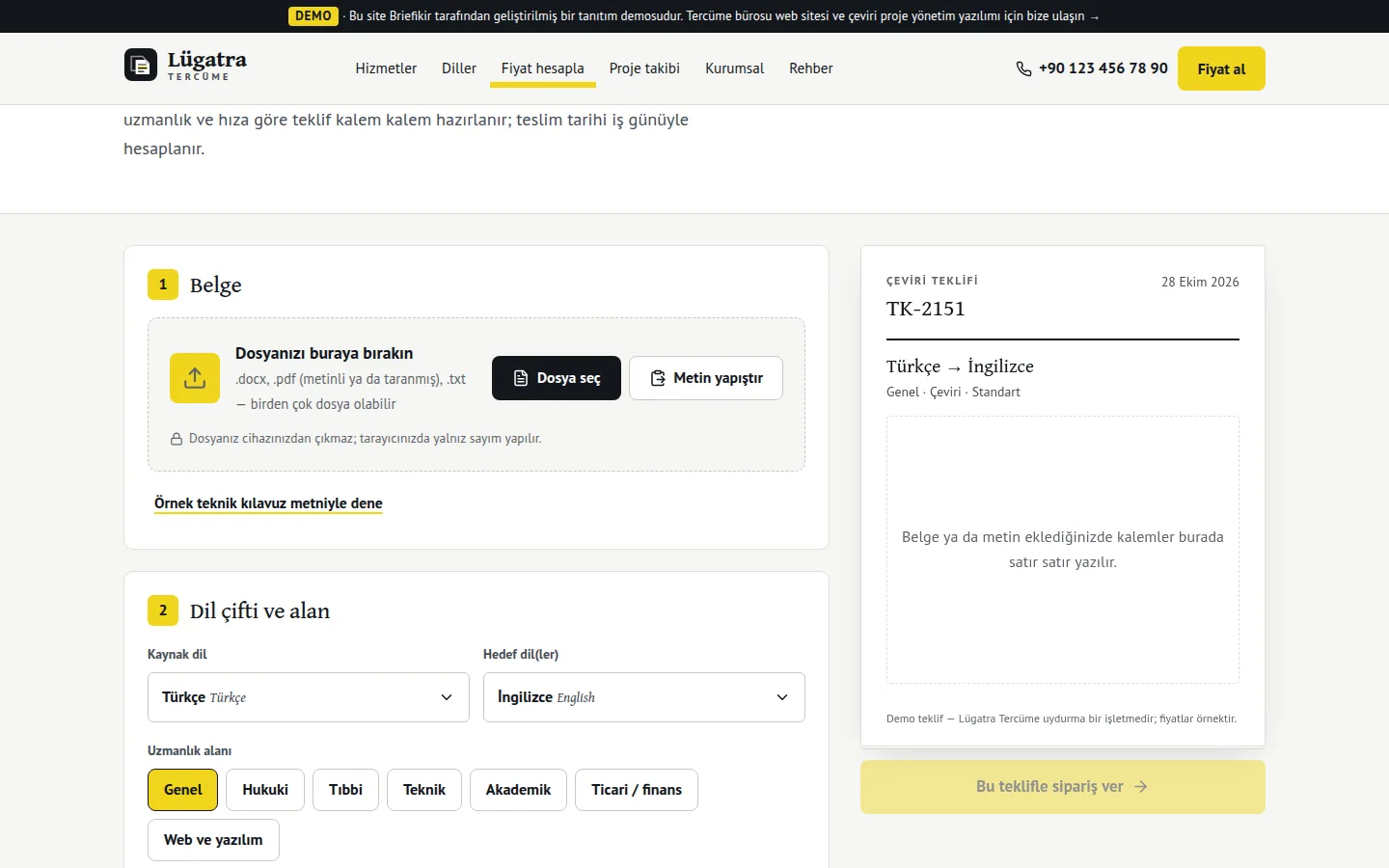
Task: Click the document icon in Dosya seç
Action: point(521,378)
